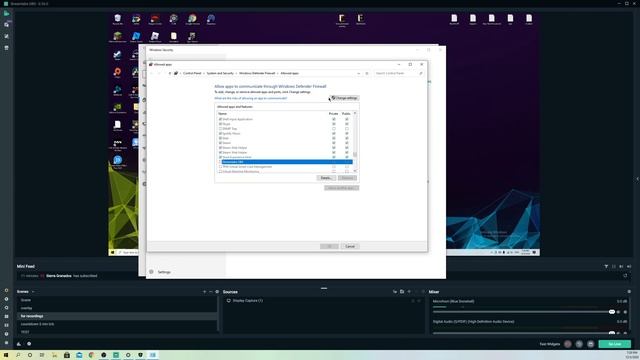Uncheck Spotify Music name checkbox
The width and height of the screenshot is (640, 360).
click(x=220, y=133)
